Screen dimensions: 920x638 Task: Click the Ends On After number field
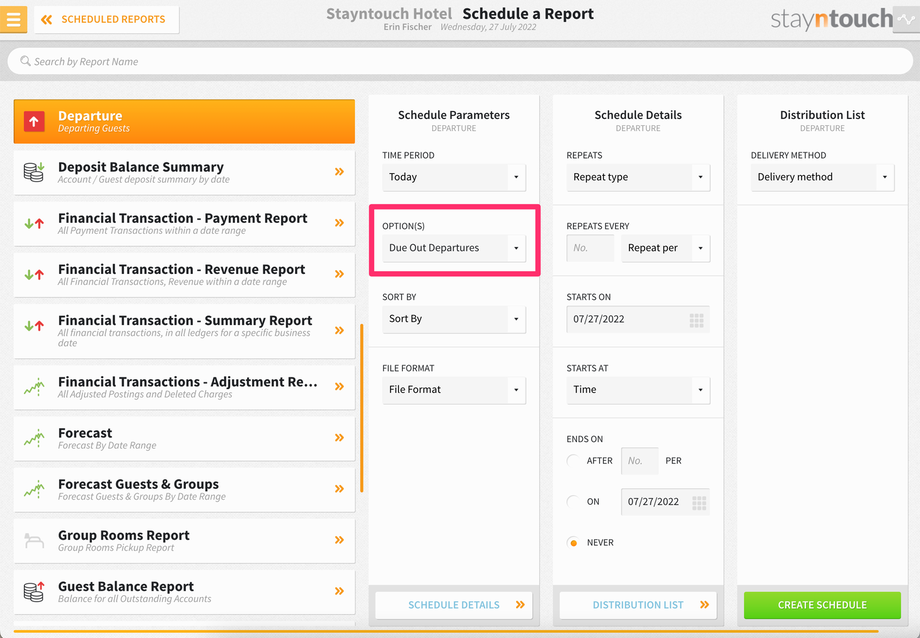coord(640,461)
